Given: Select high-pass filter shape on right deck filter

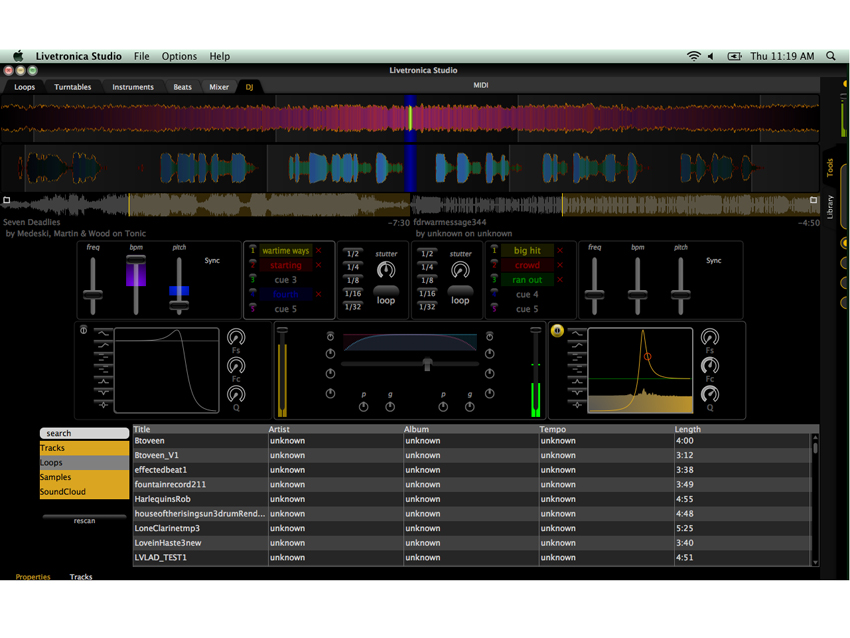Looking at the screenshot, I should pos(577,345).
